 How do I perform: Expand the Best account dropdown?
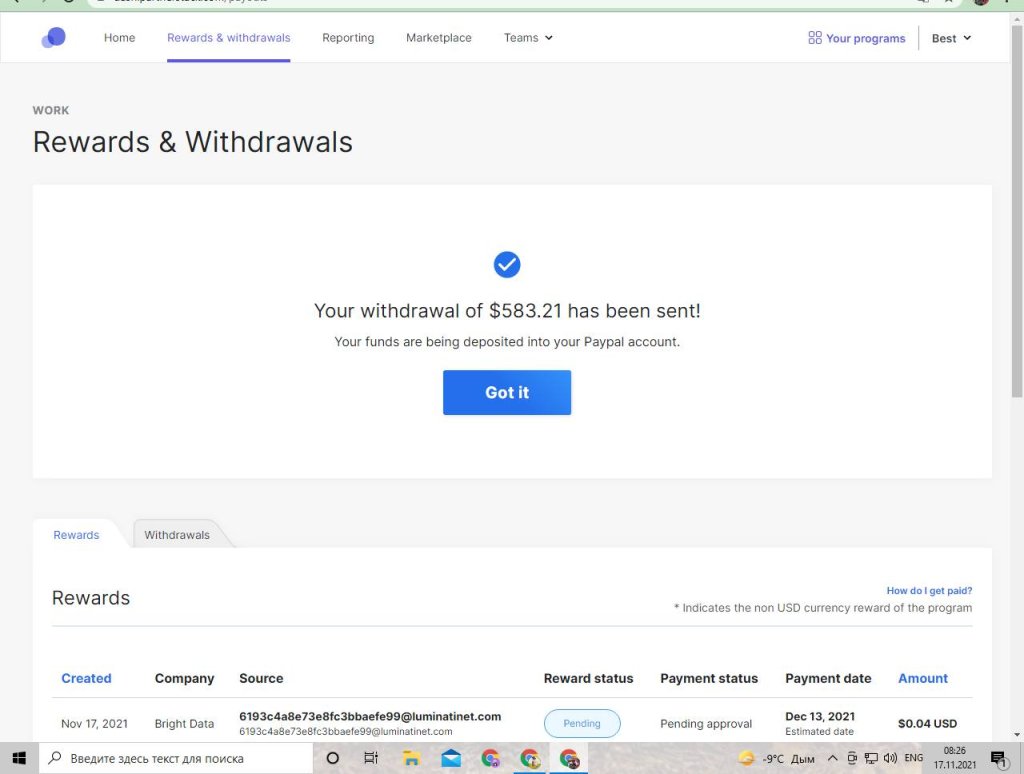tap(951, 39)
